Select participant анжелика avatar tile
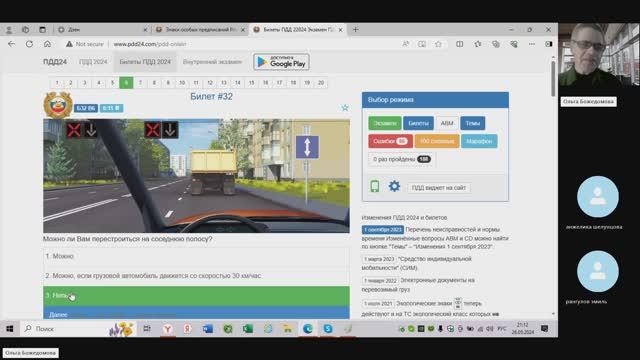 point(598,197)
